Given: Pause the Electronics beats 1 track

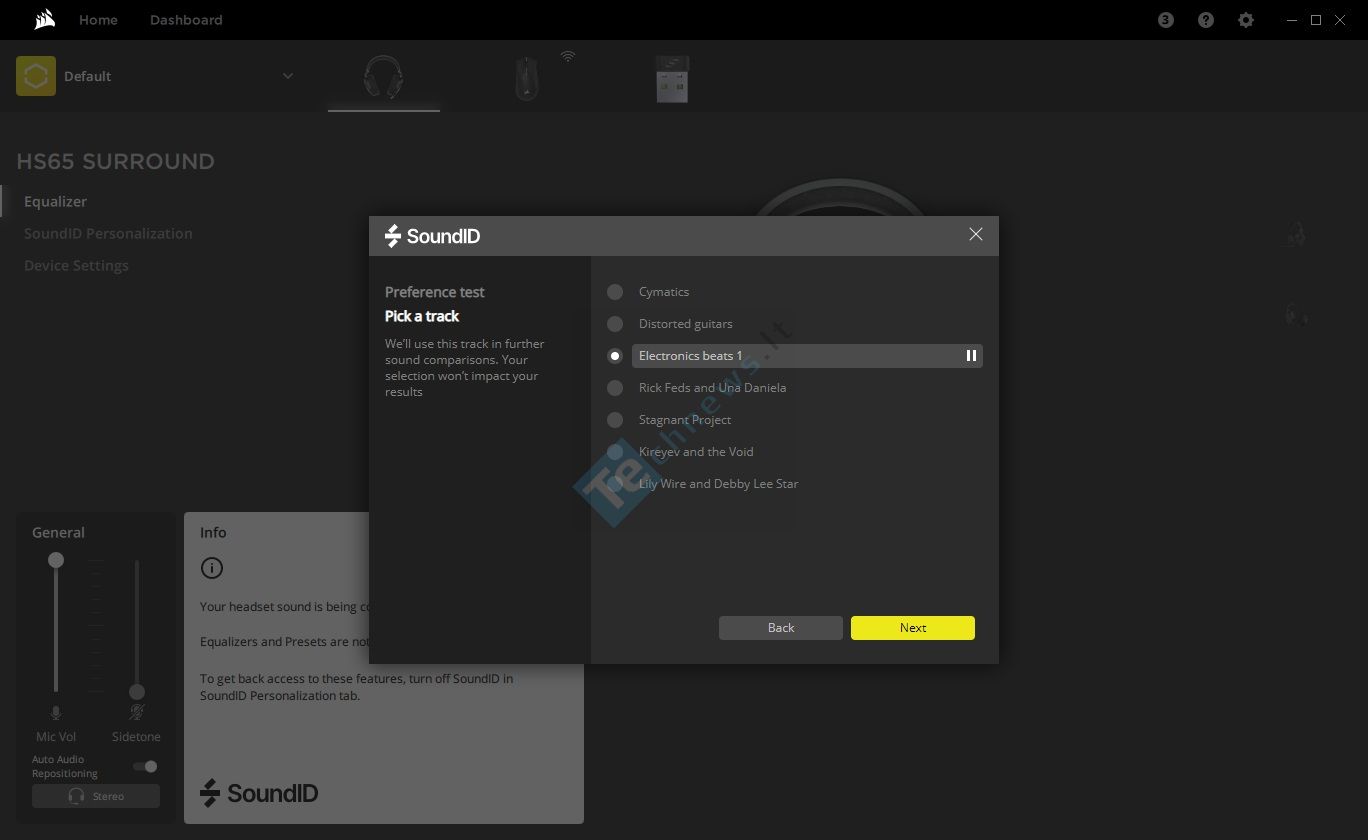Looking at the screenshot, I should point(971,356).
